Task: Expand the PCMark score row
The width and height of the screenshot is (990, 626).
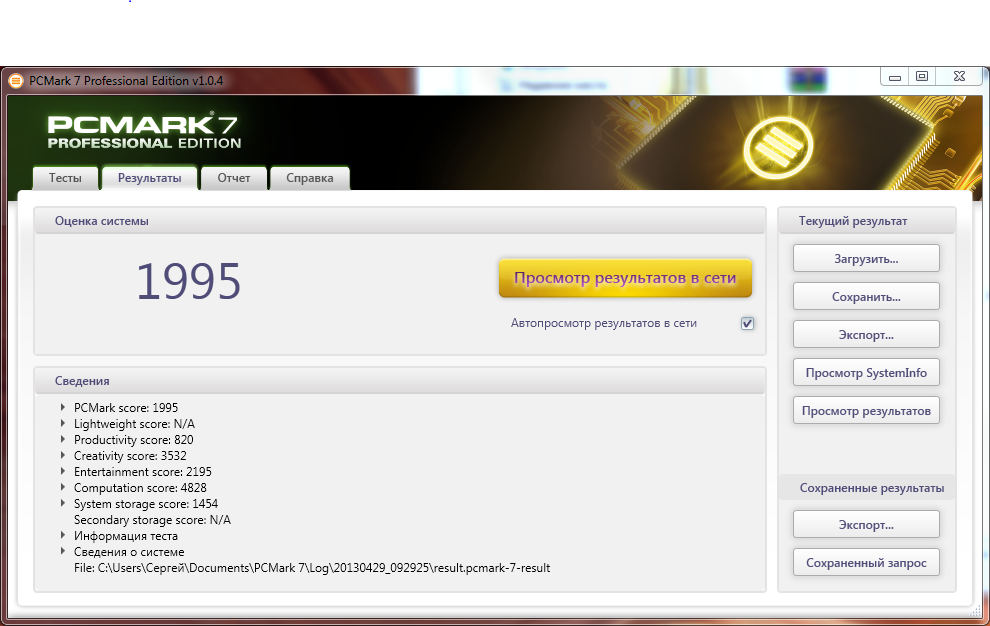Action: coord(63,407)
